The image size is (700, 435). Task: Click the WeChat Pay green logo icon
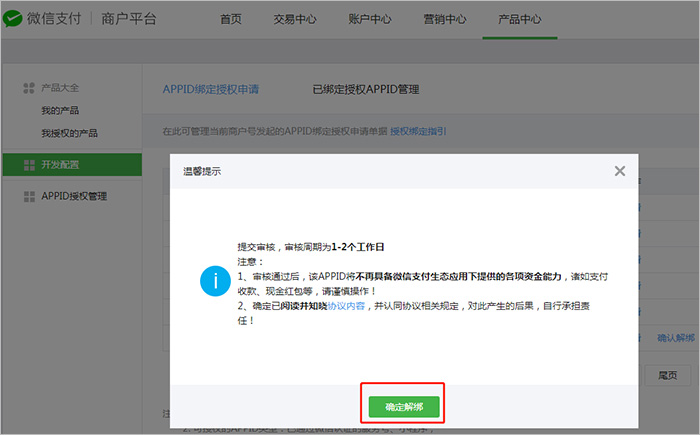[12, 19]
